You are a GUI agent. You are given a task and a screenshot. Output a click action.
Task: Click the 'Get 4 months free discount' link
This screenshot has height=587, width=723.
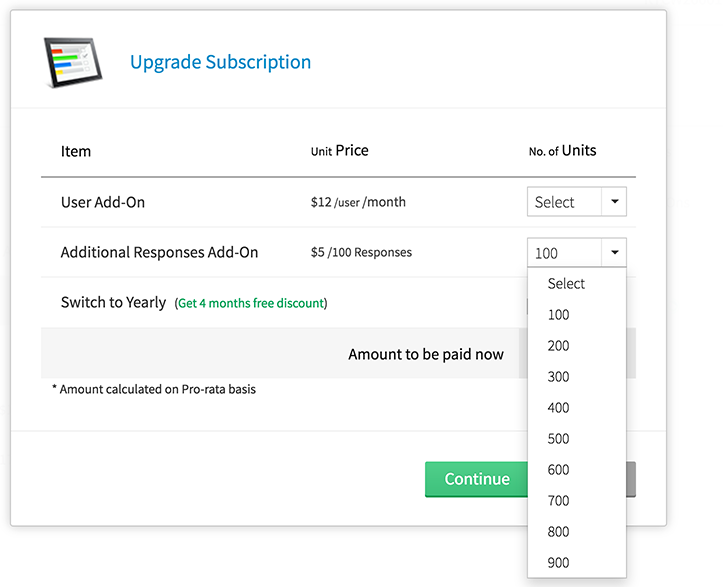pos(251,303)
